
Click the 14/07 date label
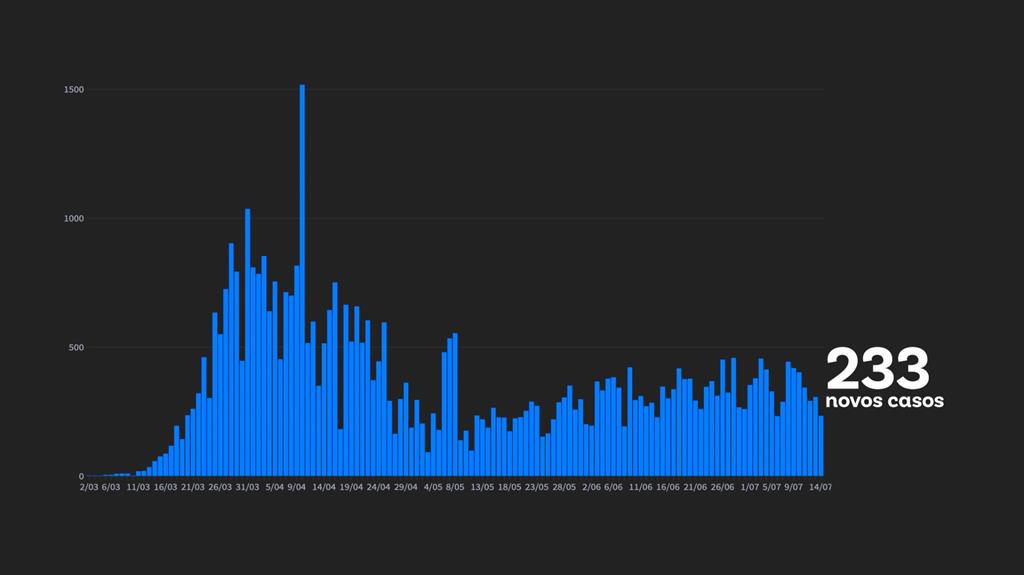point(821,488)
